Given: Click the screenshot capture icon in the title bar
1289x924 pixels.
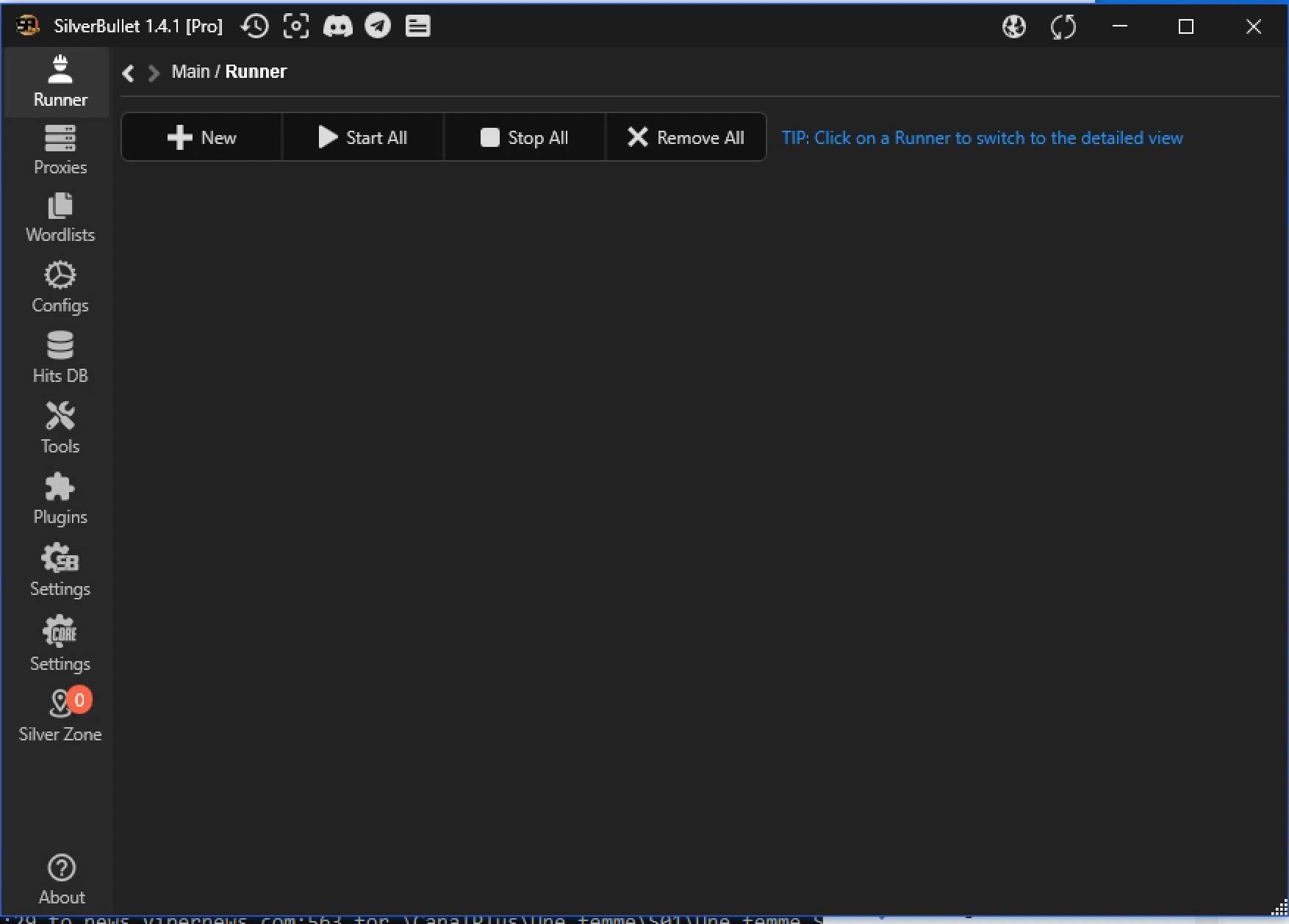Looking at the screenshot, I should pyautogui.click(x=296, y=26).
